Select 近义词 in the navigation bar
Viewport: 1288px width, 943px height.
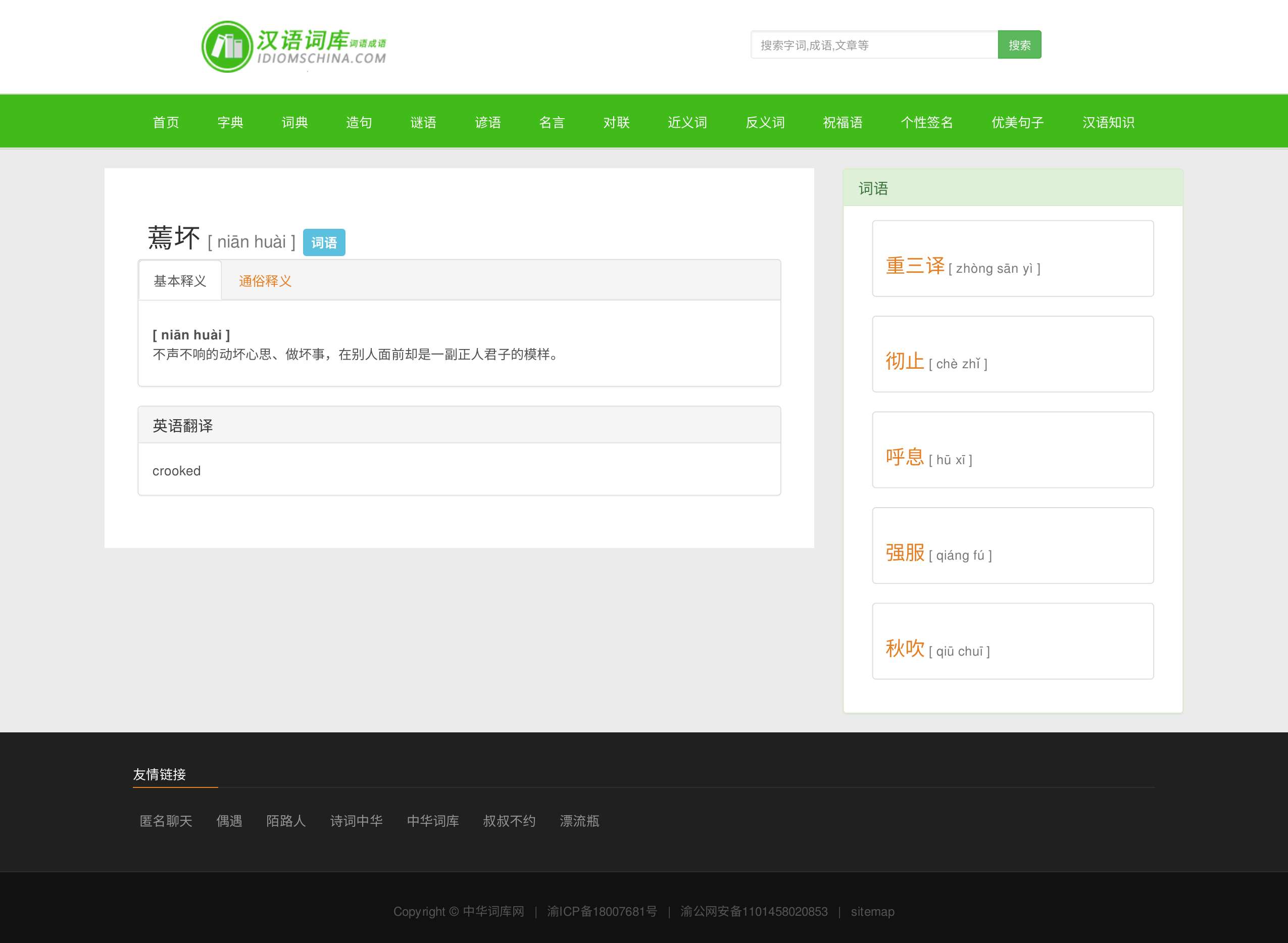(x=687, y=122)
